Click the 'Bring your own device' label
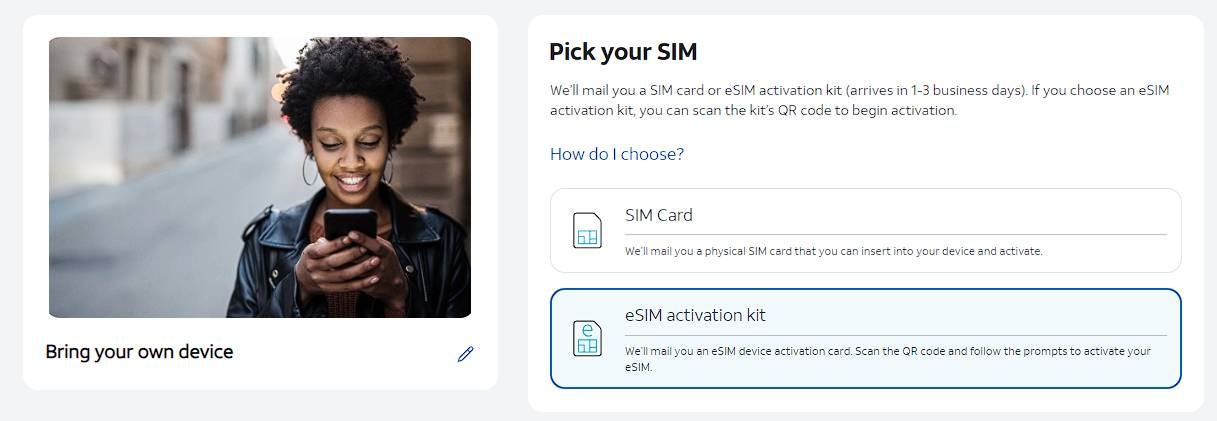 (139, 352)
